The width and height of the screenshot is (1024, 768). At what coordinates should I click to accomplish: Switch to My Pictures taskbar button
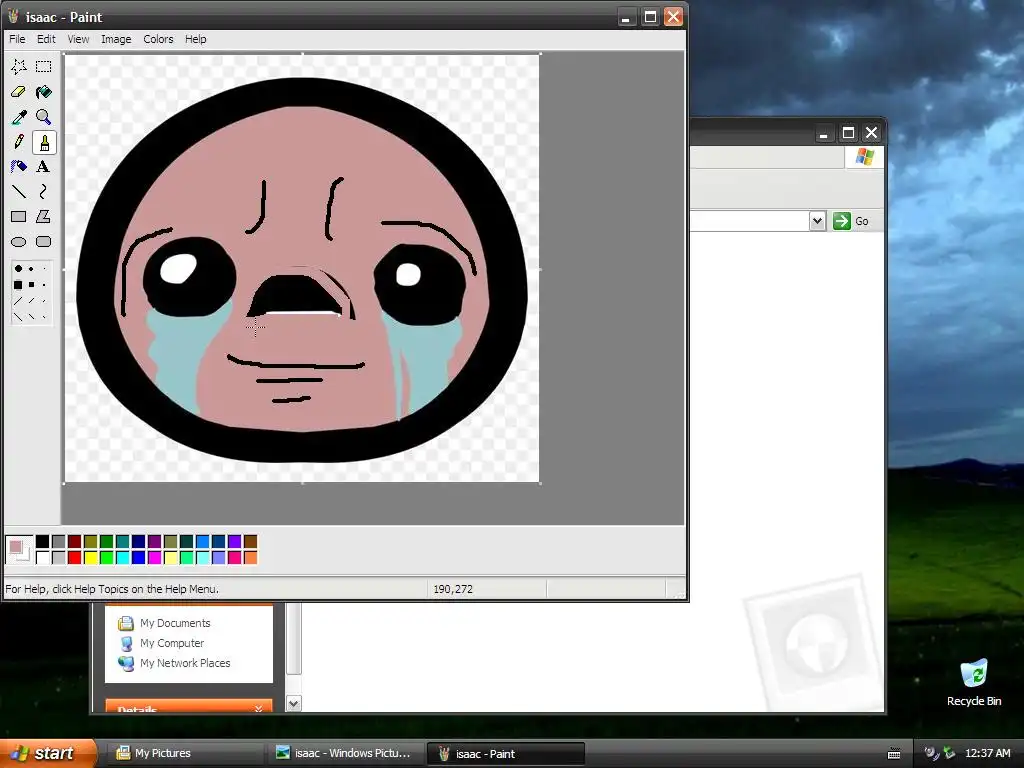[184, 753]
